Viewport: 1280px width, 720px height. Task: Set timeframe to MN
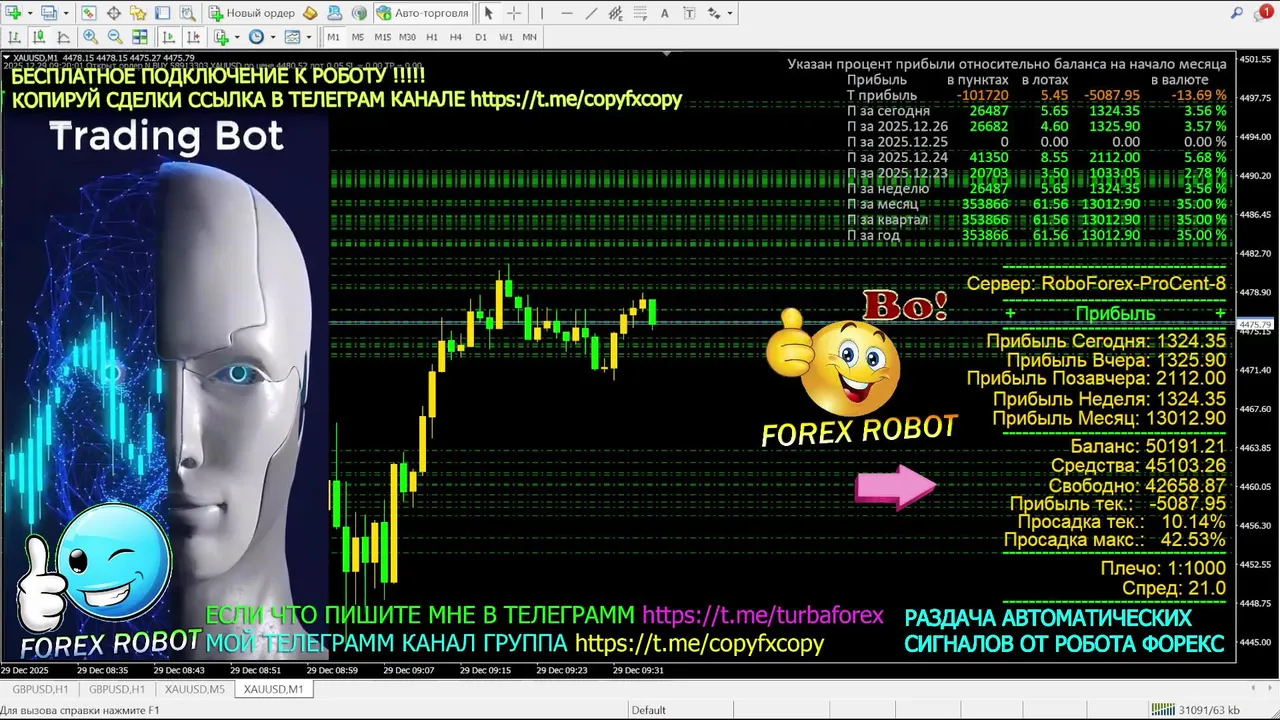530,37
